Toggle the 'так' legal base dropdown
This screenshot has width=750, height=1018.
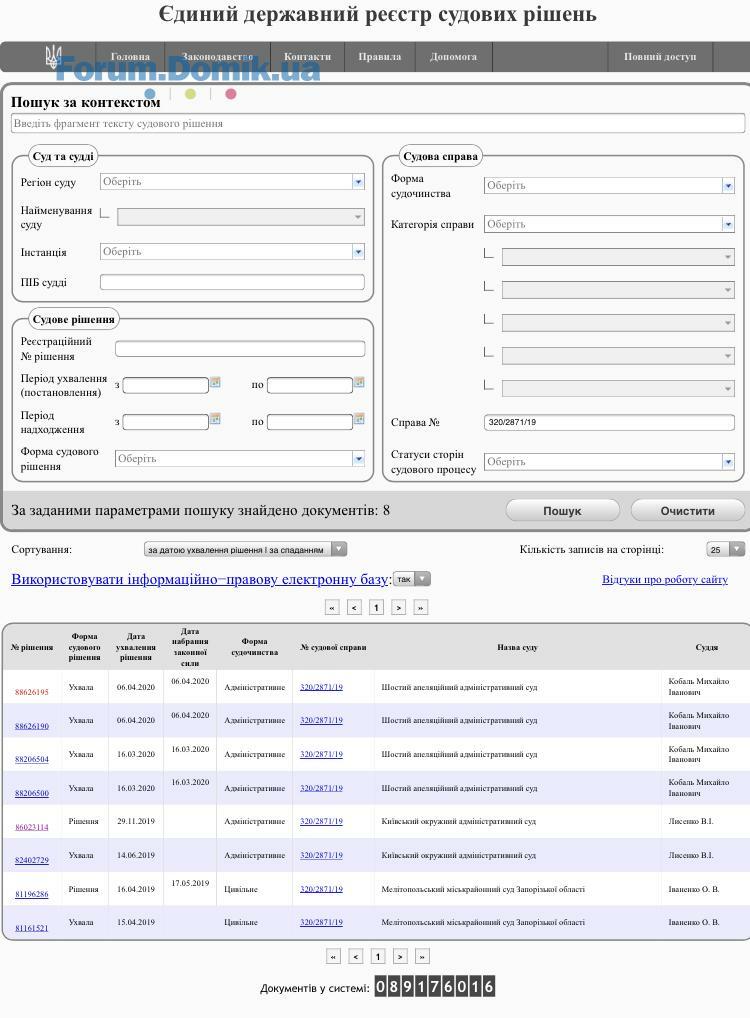412,579
